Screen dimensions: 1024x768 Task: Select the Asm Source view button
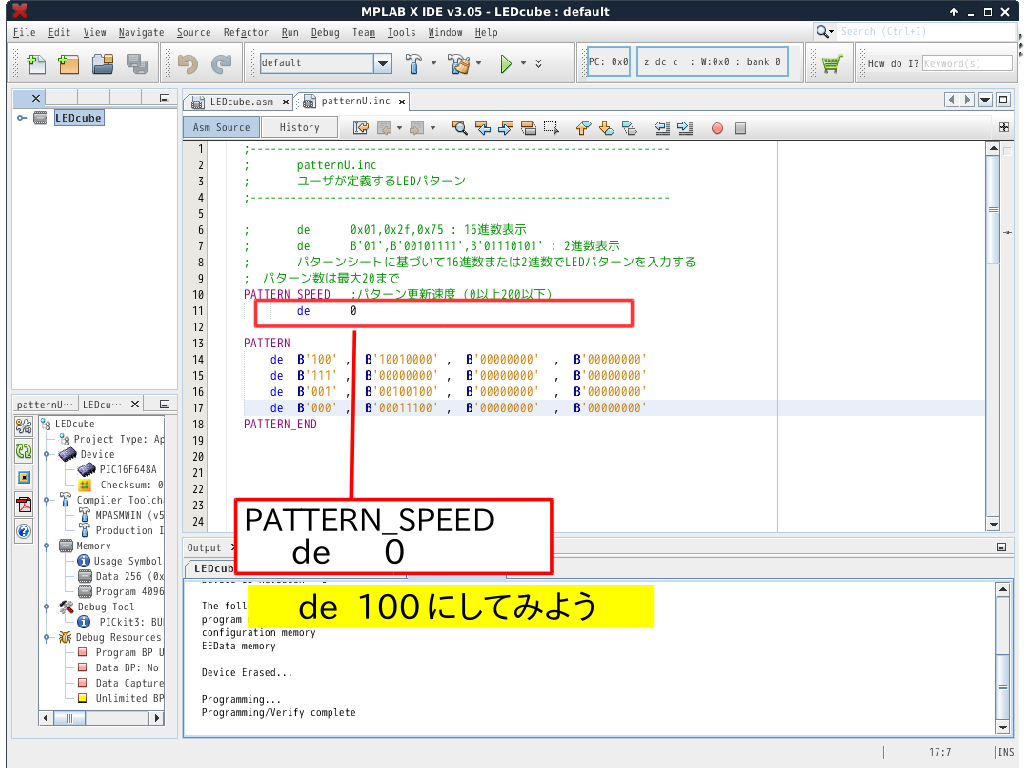pos(221,127)
